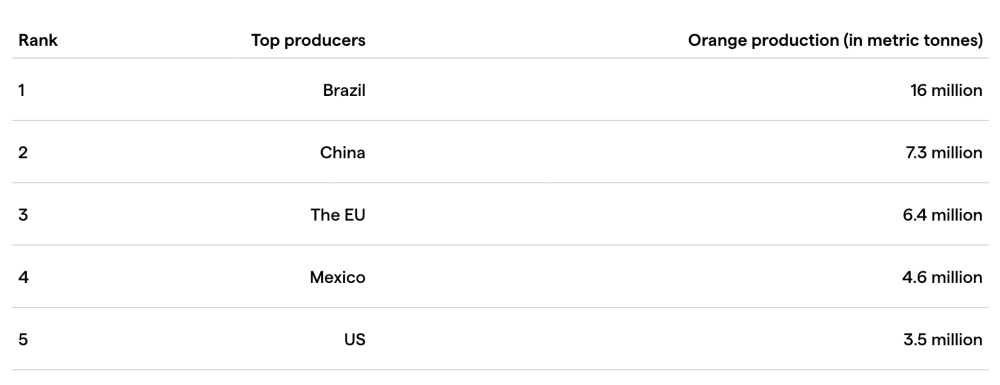Image resolution: width=1000 pixels, height=385 pixels.
Task: Click the word million in Brazil's row
Action: coord(957,91)
